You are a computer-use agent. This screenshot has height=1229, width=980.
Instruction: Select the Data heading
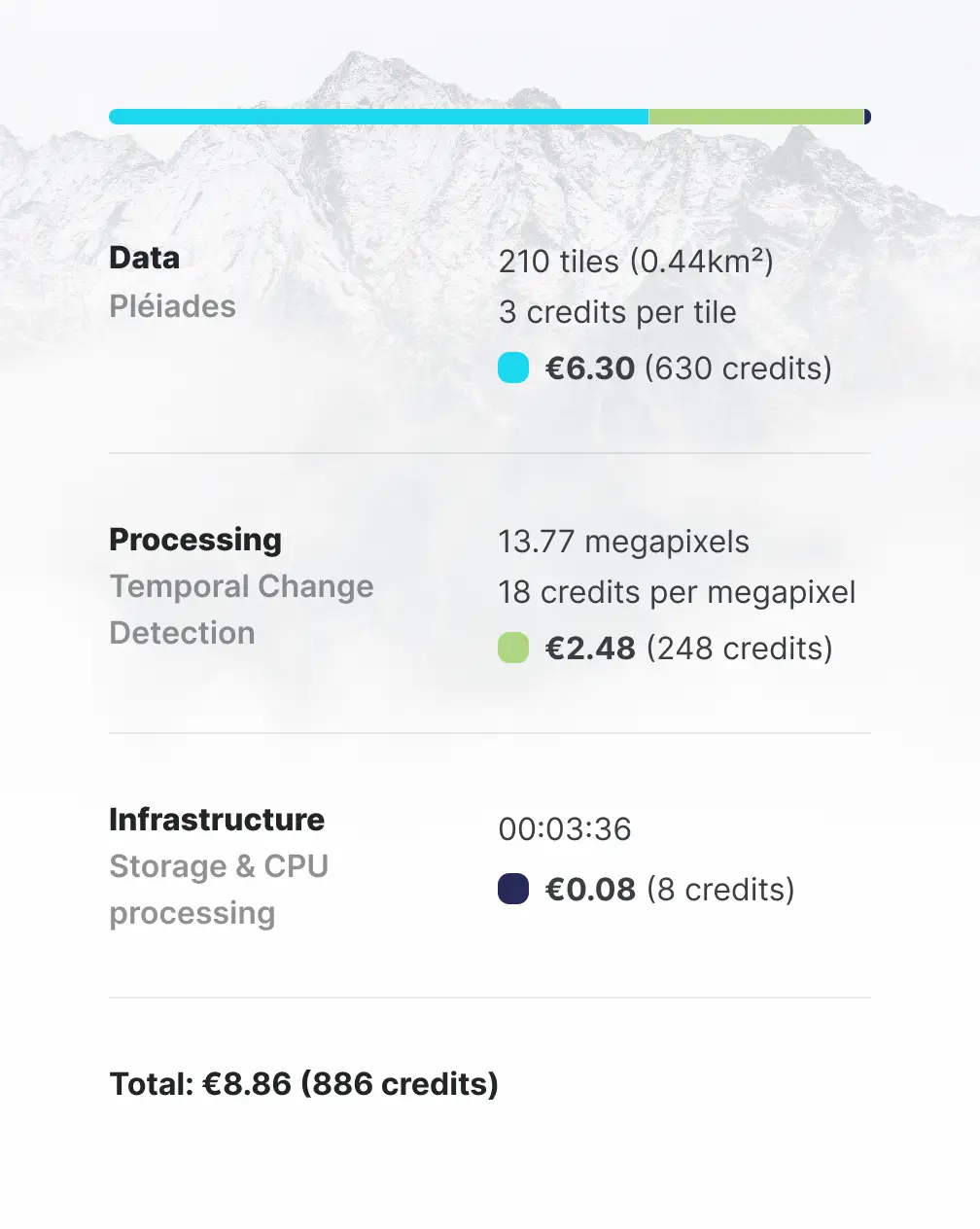(x=145, y=258)
